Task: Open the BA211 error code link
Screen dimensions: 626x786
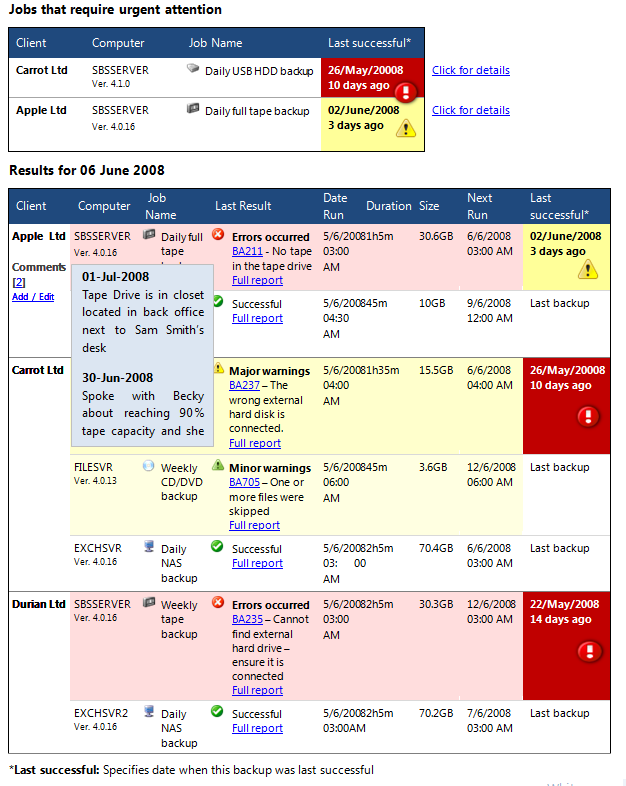Action: pos(247,251)
